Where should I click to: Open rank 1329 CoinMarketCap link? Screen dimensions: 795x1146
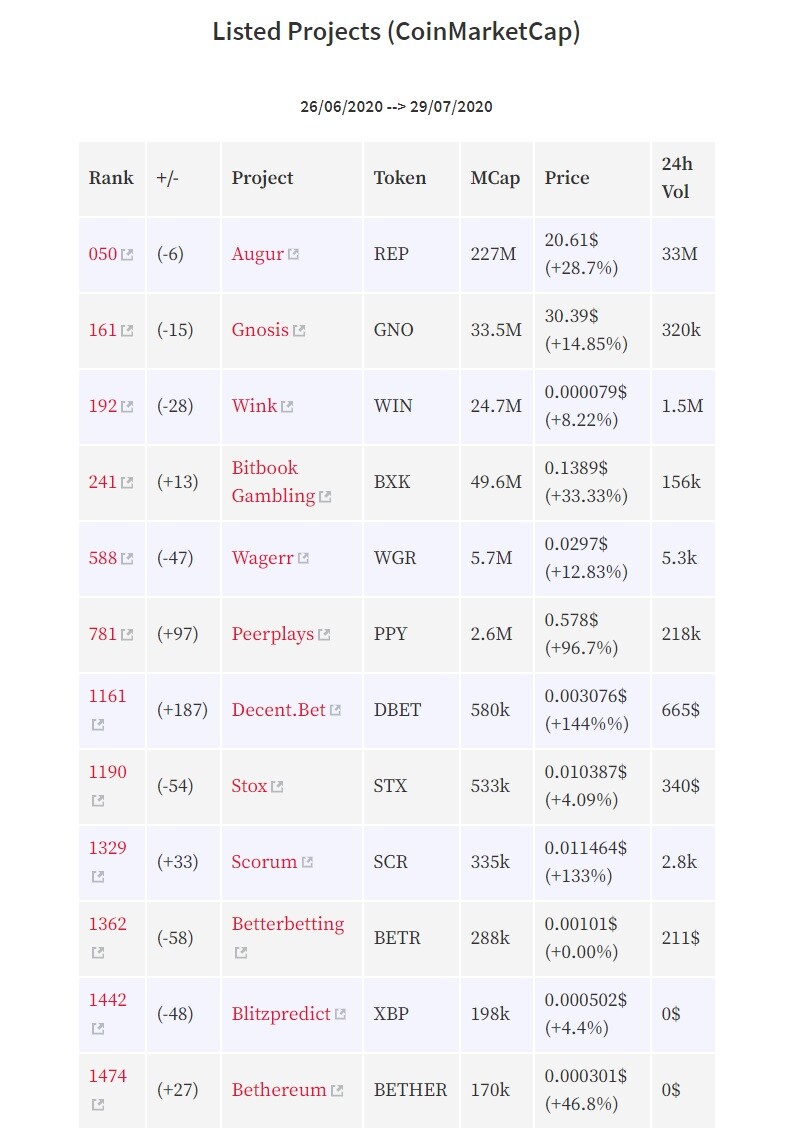107,848
